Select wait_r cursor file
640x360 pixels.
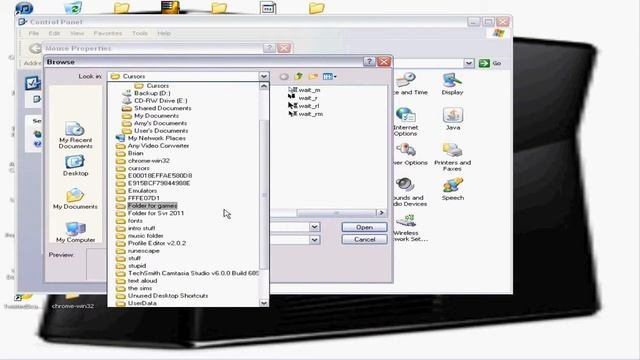[x=303, y=98]
